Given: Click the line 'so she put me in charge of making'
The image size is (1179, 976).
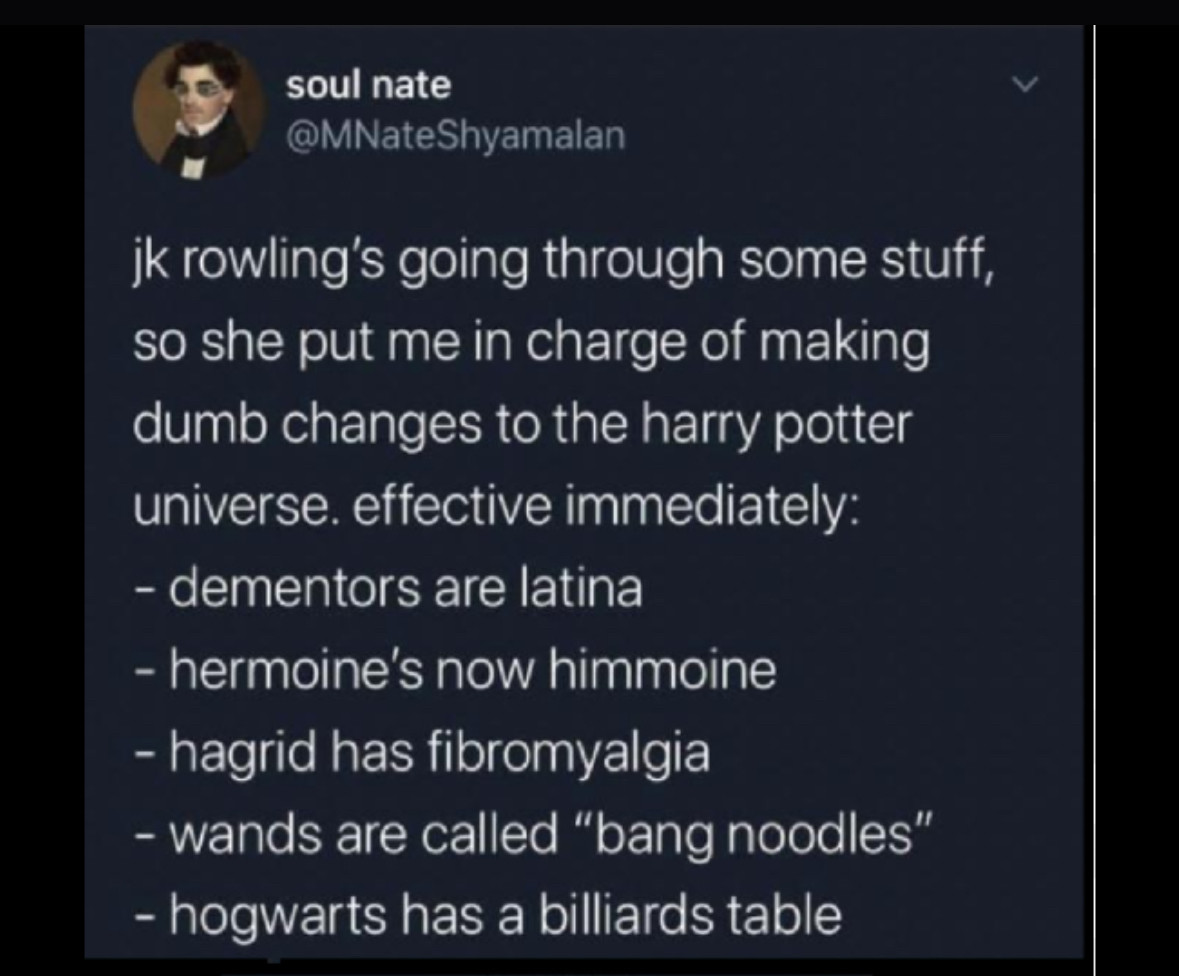Looking at the screenshot, I should coord(532,344).
